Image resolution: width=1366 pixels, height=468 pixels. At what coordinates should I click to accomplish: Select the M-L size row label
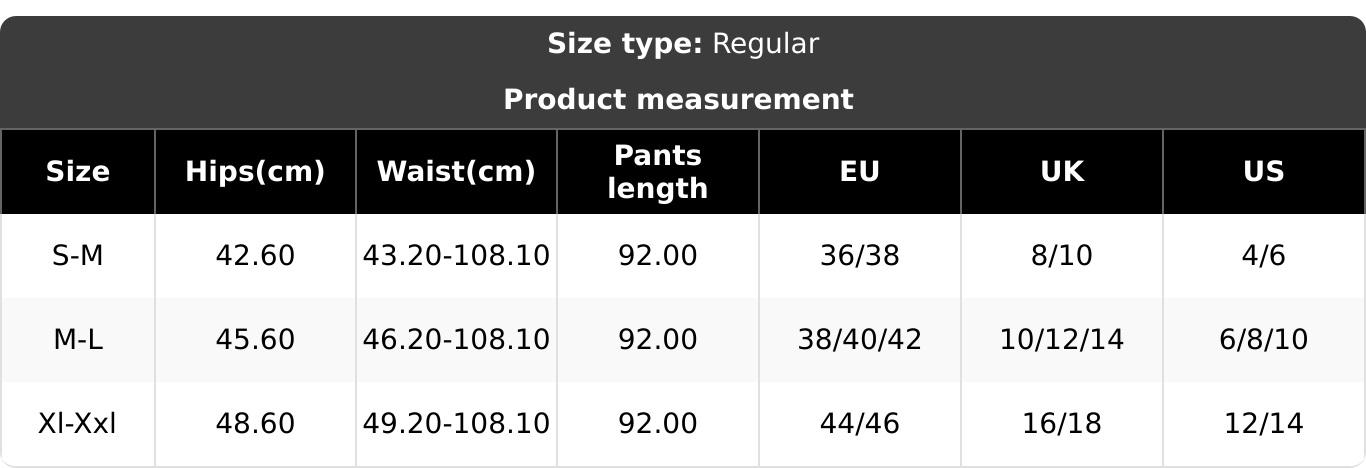coord(78,340)
